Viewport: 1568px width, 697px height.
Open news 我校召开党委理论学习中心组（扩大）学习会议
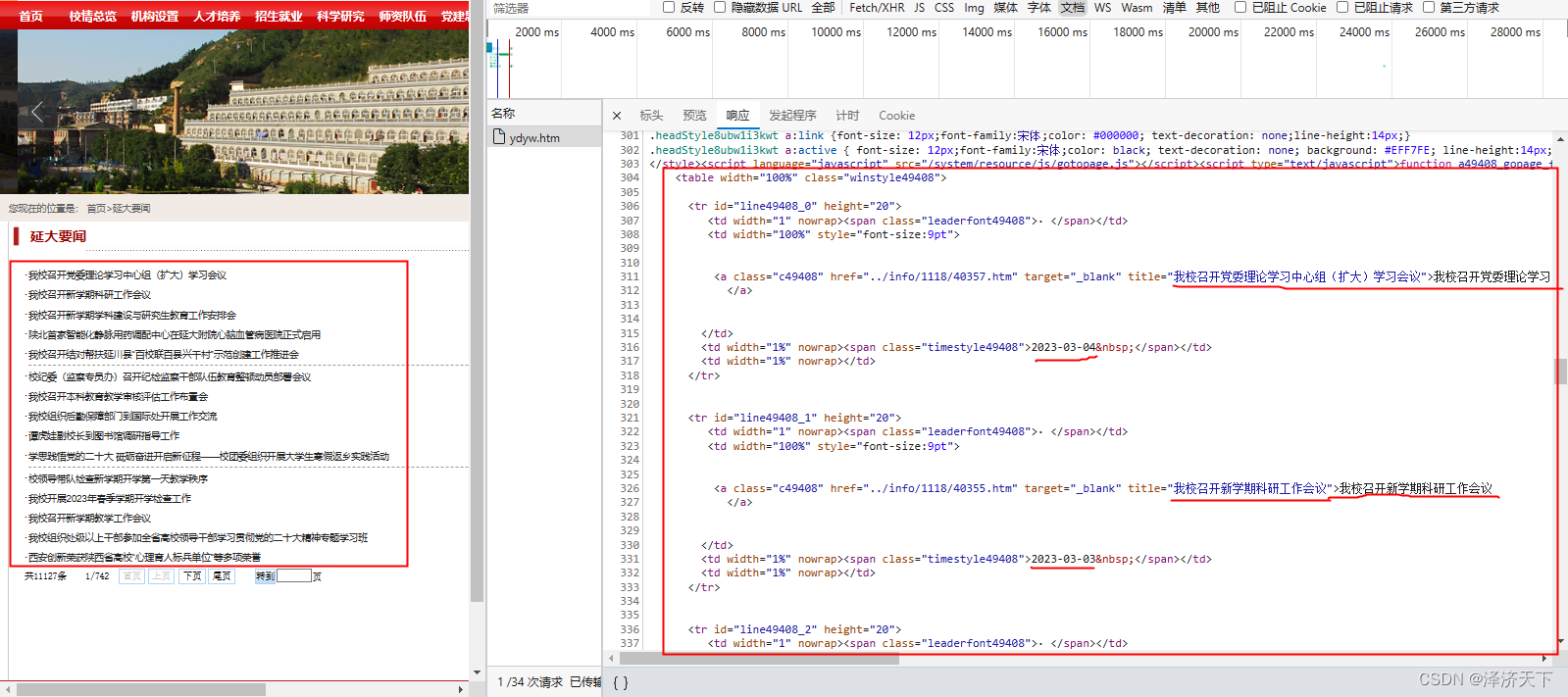click(126, 275)
